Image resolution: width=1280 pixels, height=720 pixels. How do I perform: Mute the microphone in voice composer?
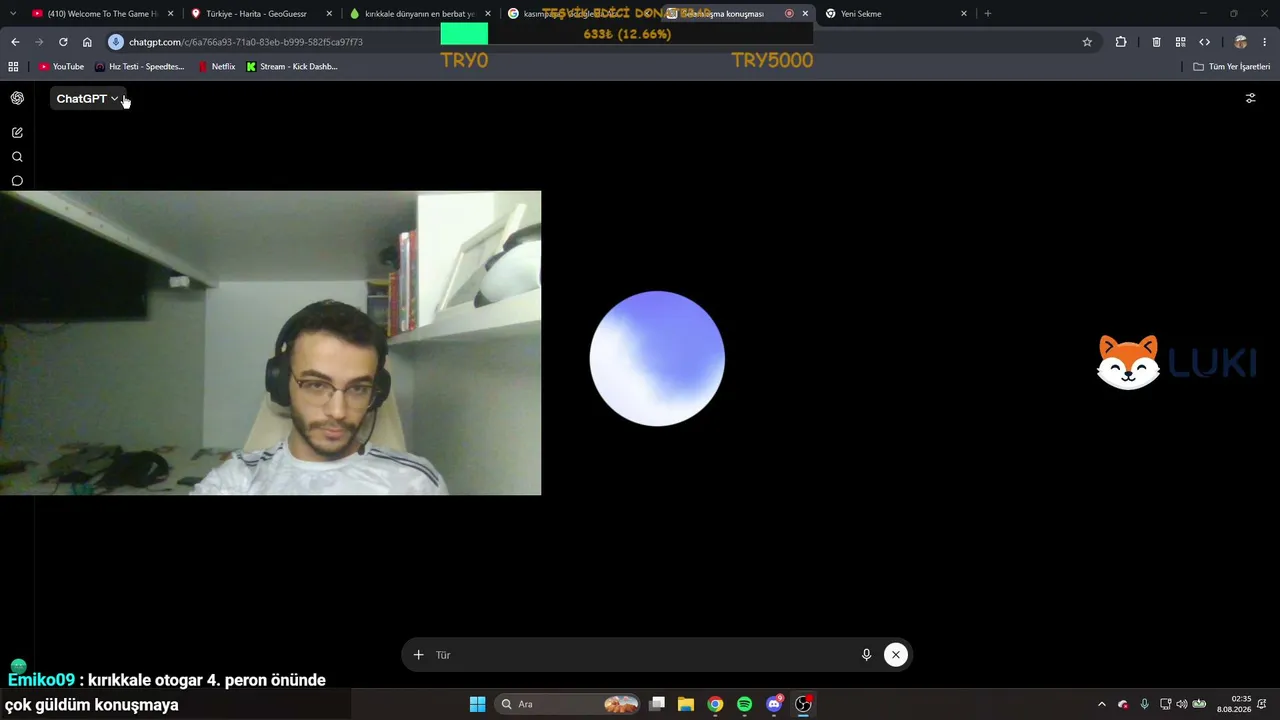tap(867, 655)
